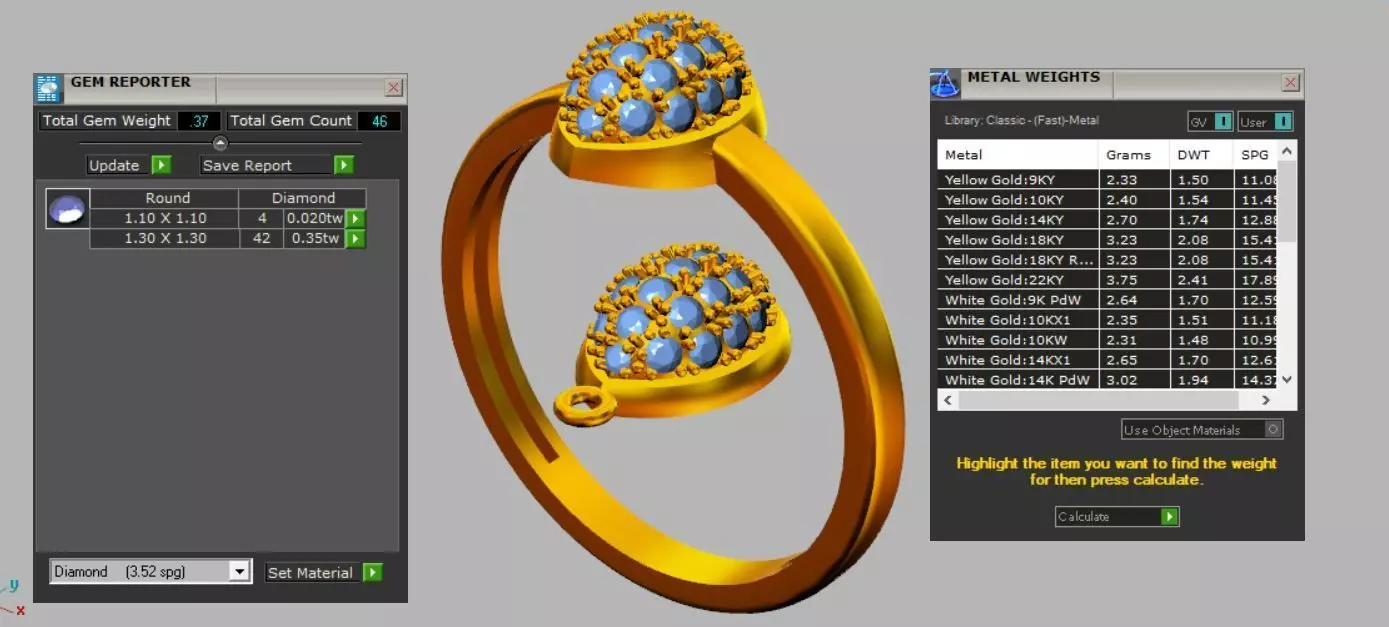Select the White Gold:14K PdW row
Screen dimensions: 1389x627
[x=1108, y=380]
